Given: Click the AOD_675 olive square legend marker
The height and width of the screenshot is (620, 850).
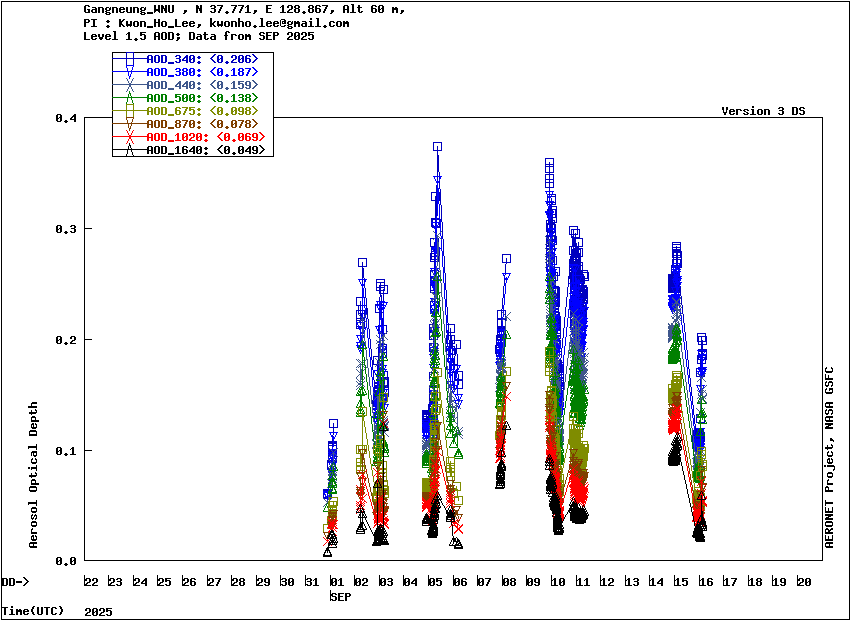Looking at the screenshot, I should 130,111.
